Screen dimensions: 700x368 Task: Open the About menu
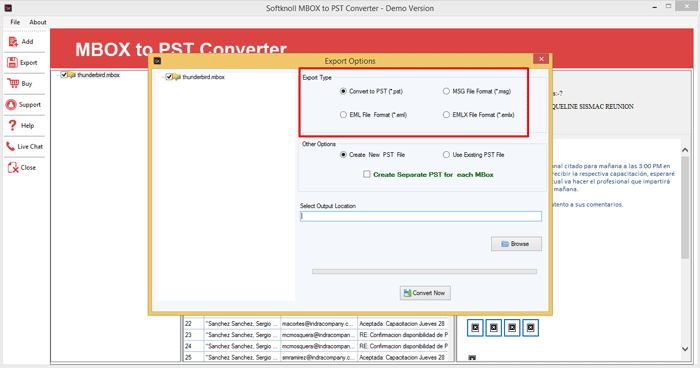(38, 22)
